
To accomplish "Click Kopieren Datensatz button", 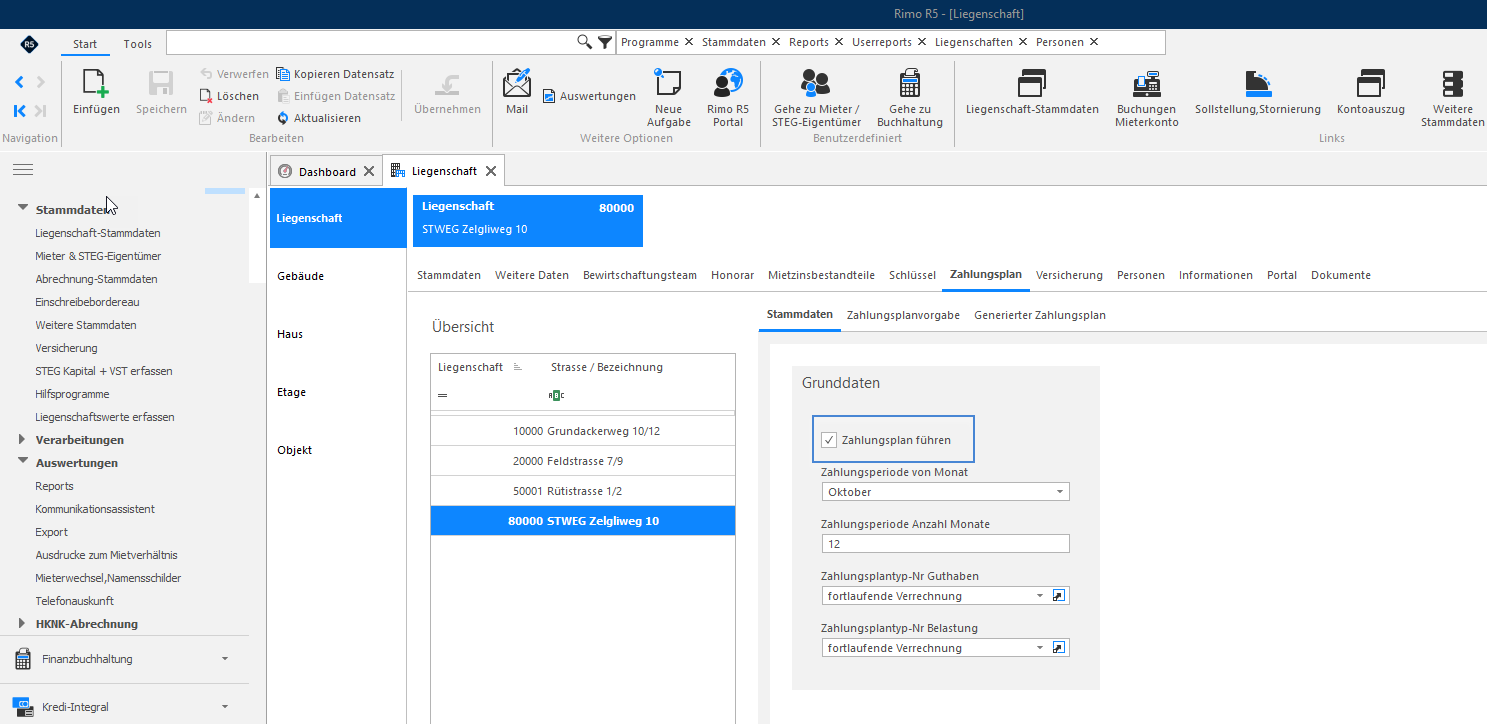I will click(335, 74).
